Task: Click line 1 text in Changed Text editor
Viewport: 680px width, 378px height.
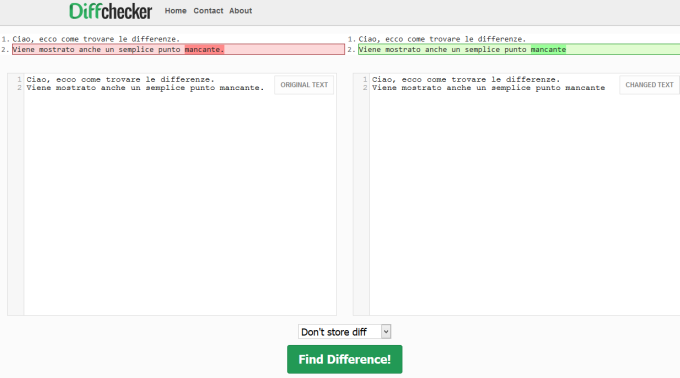Action: pyautogui.click(x=466, y=79)
